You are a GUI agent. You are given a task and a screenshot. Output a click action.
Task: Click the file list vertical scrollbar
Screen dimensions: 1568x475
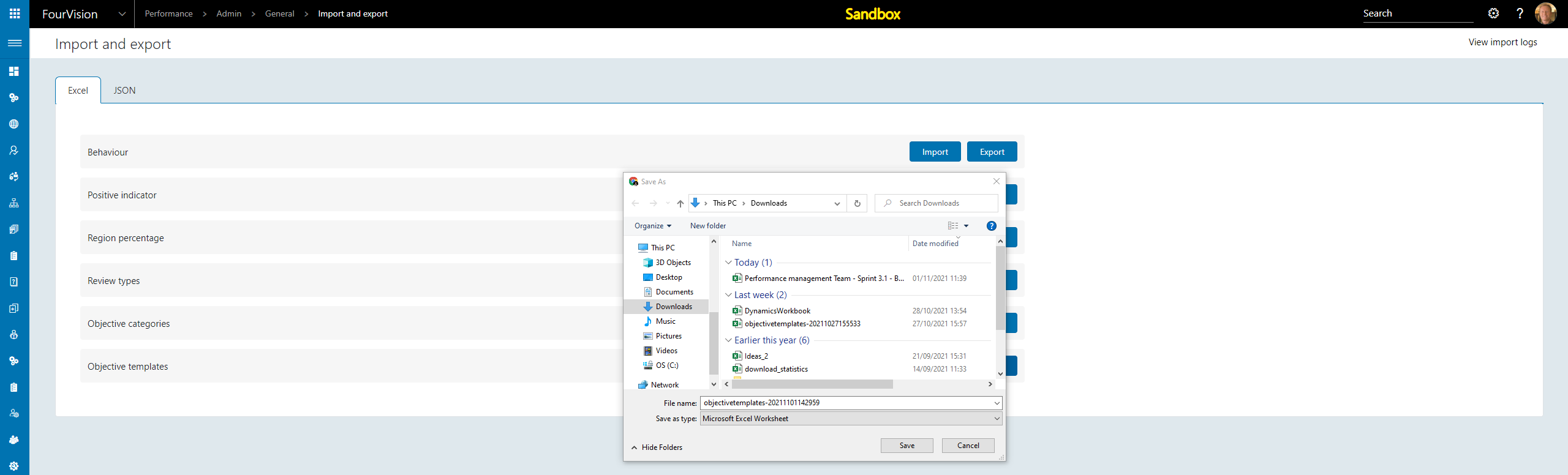(x=1000, y=288)
